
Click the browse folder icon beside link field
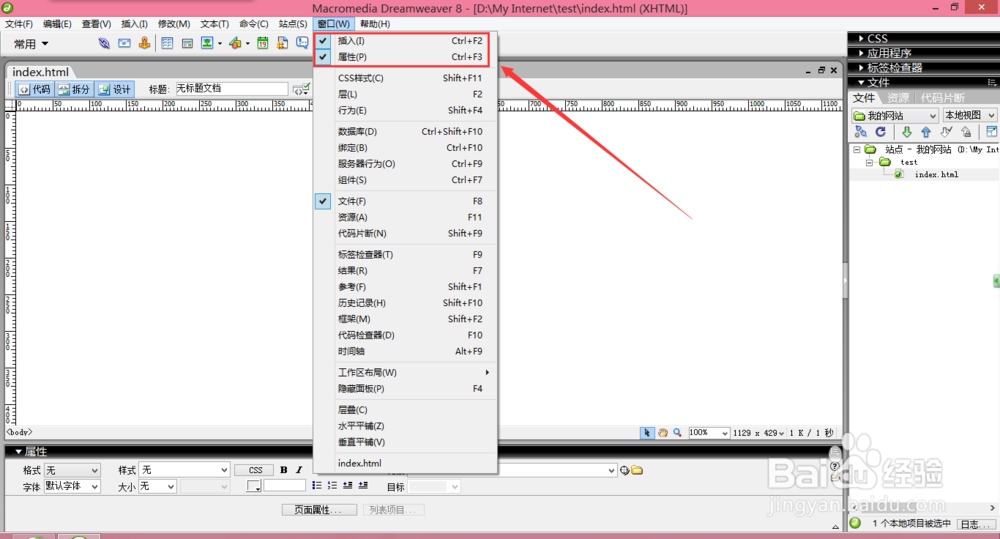click(637, 471)
